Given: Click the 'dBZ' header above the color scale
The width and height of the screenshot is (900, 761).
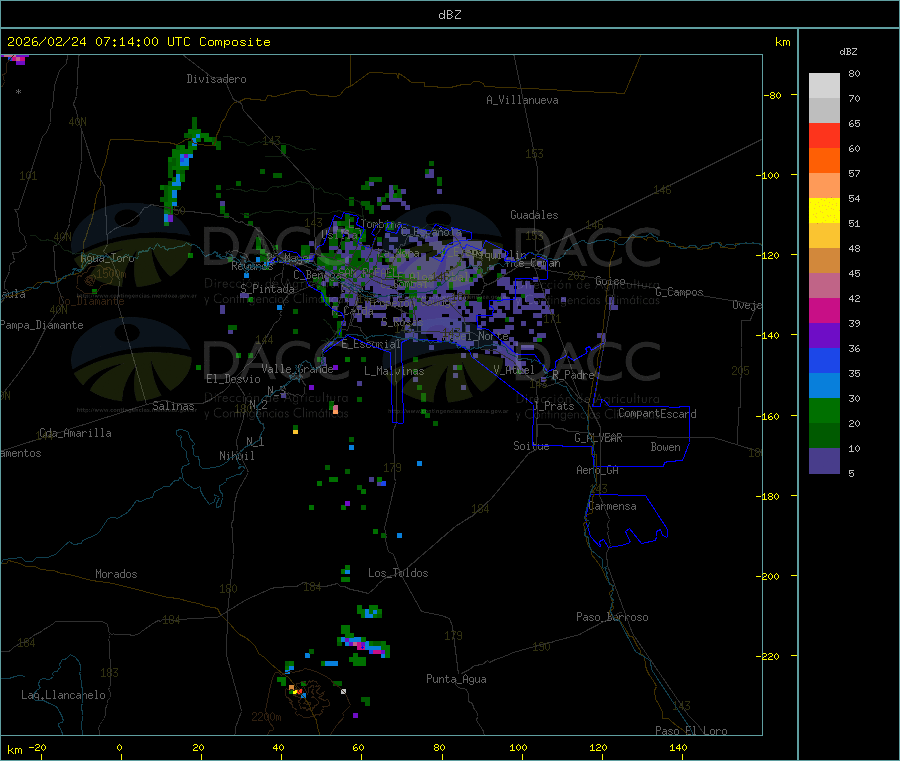Looking at the screenshot, I should [x=848, y=52].
